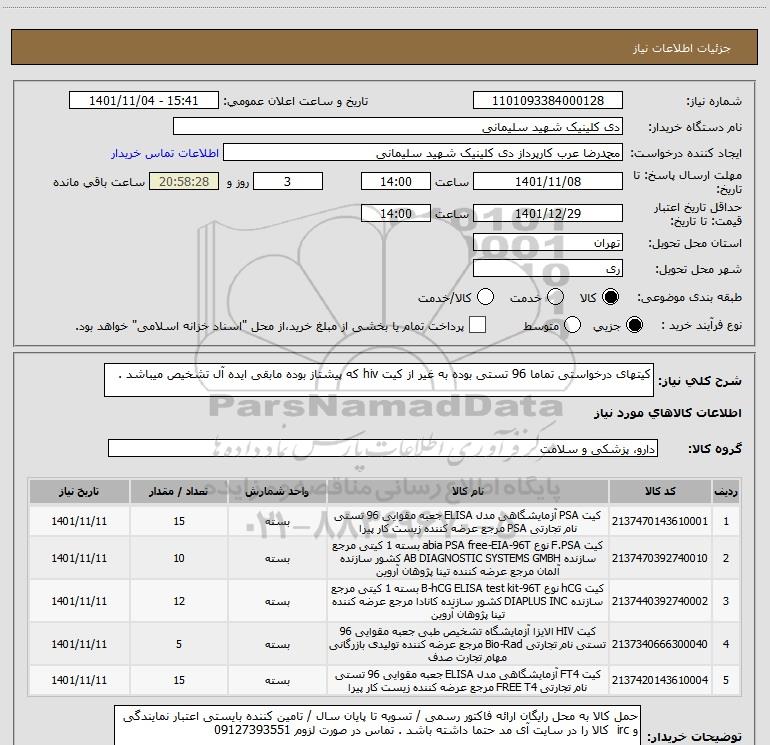Click the hCG ELISA kit name cell
Image resolution: width=770 pixels, height=745 pixels.
(468, 601)
